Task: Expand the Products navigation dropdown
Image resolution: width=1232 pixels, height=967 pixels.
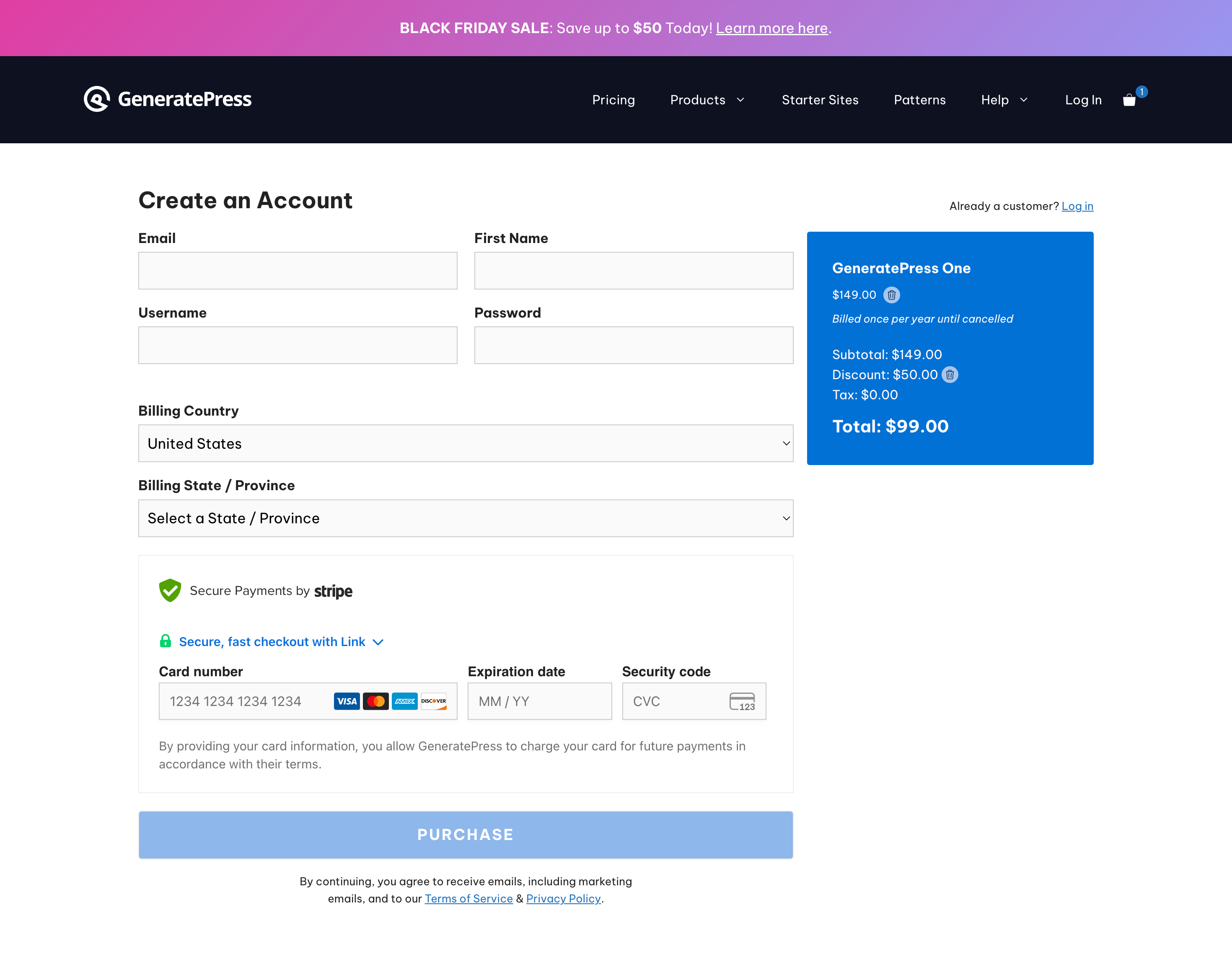Action: [x=707, y=100]
